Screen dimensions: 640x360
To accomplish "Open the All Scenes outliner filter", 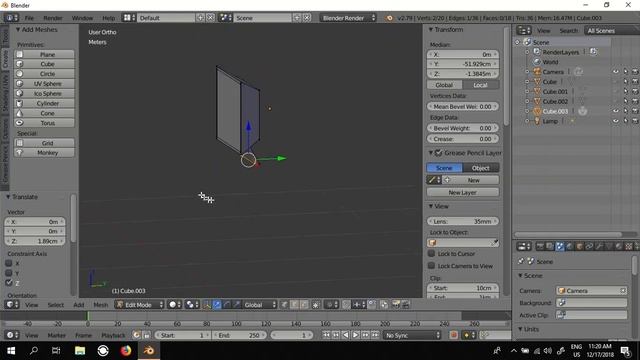I will 612,31.
